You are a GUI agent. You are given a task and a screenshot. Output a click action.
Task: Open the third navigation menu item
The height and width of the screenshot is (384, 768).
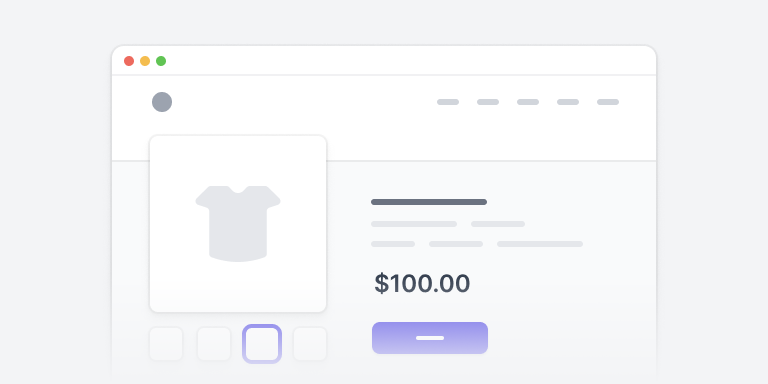click(x=528, y=102)
